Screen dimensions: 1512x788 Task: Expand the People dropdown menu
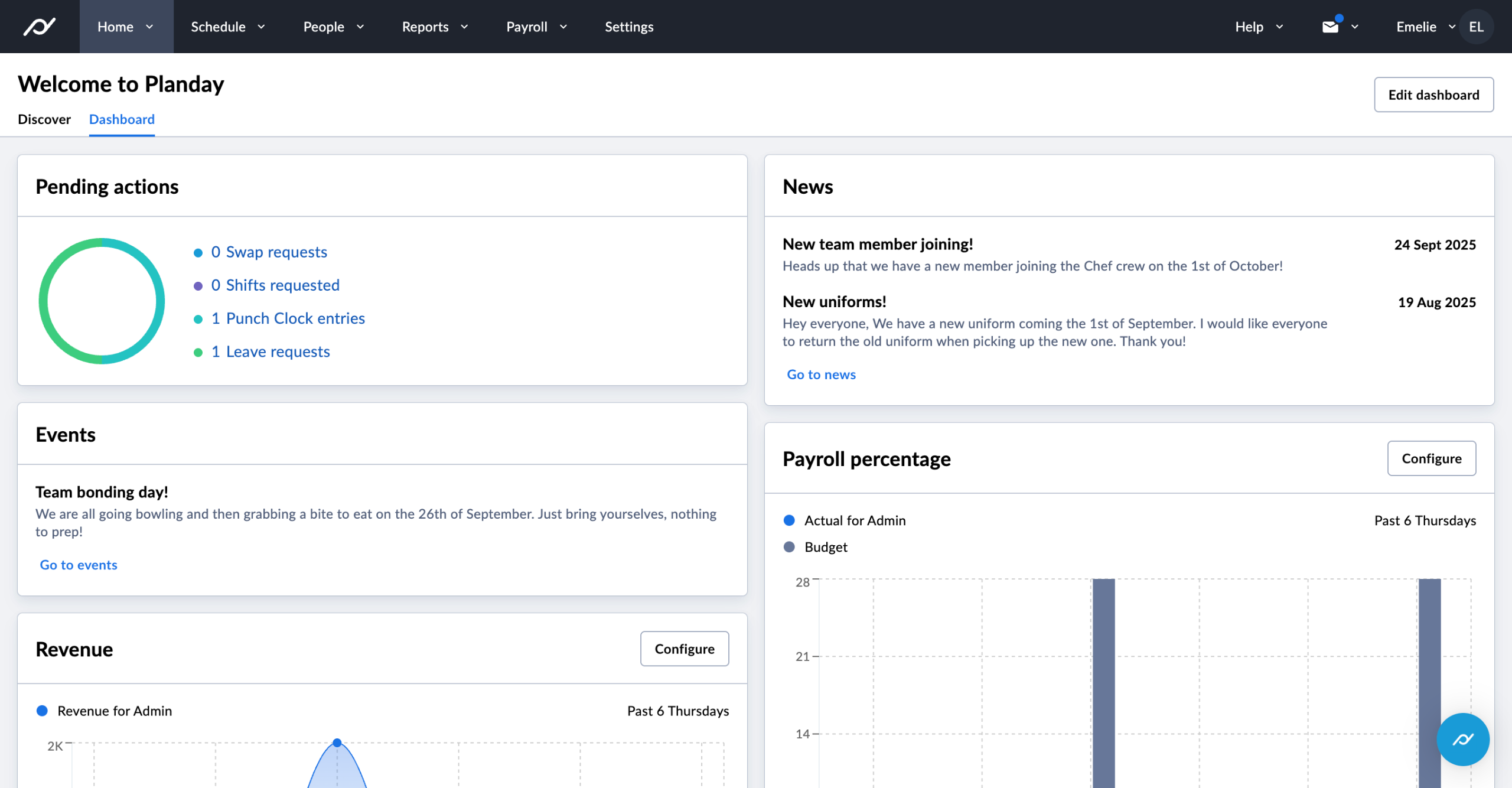point(333,27)
